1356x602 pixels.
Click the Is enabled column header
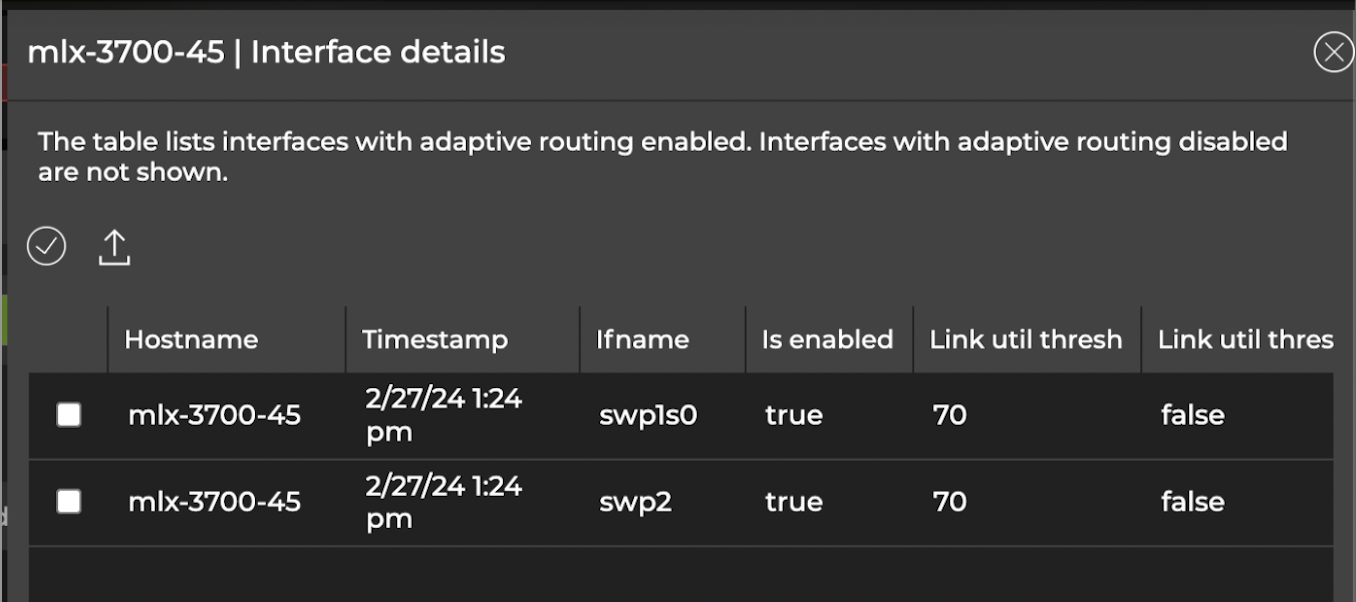[x=828, y=340]
